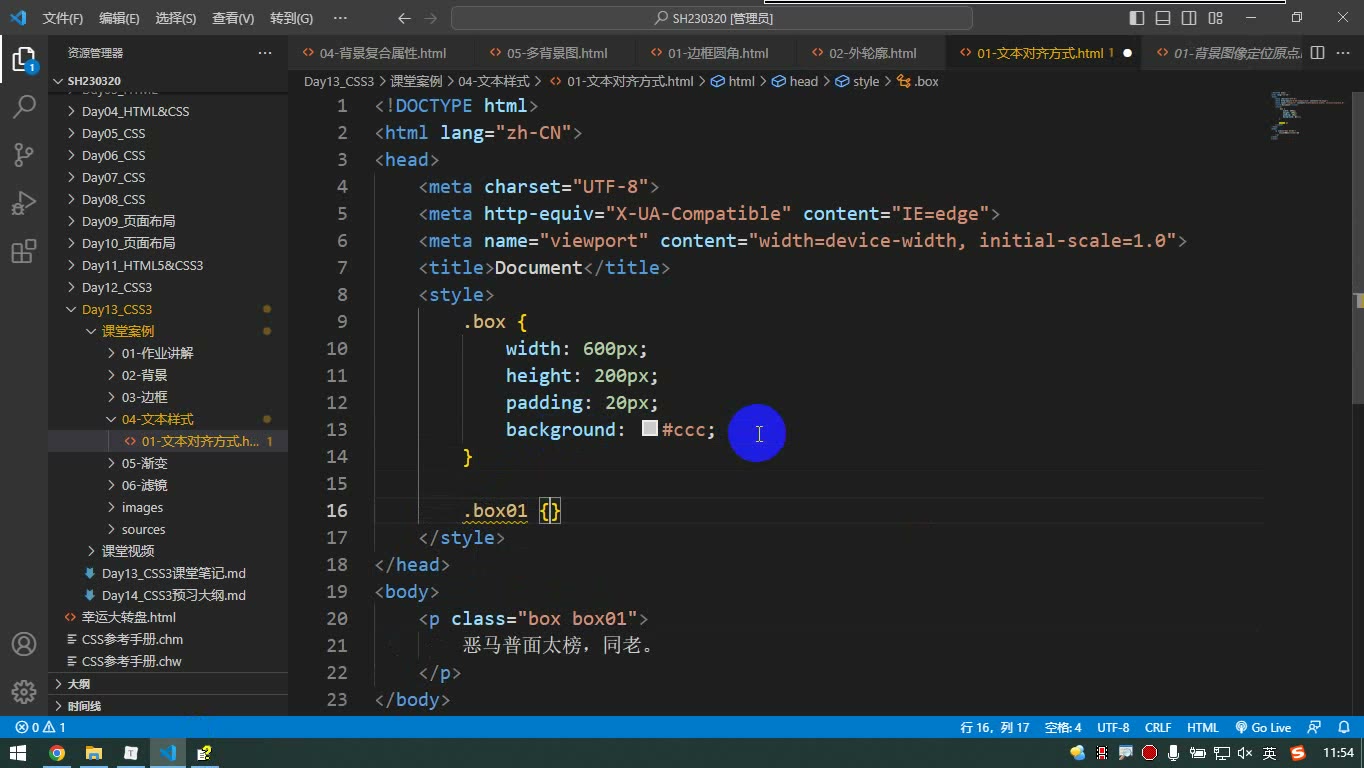Viewport: 1364px width, 768px height.
Task: Open the Accounts menu icon
Action: 24,644
